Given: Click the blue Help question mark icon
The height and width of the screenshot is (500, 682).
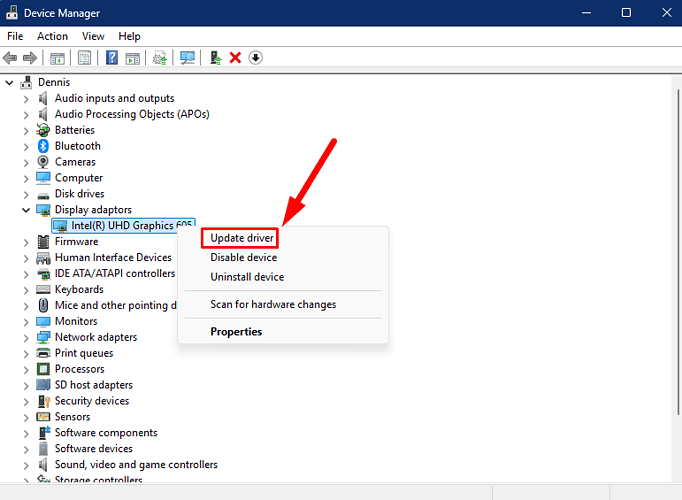Looking at the screenshot, I should [112, 58].
